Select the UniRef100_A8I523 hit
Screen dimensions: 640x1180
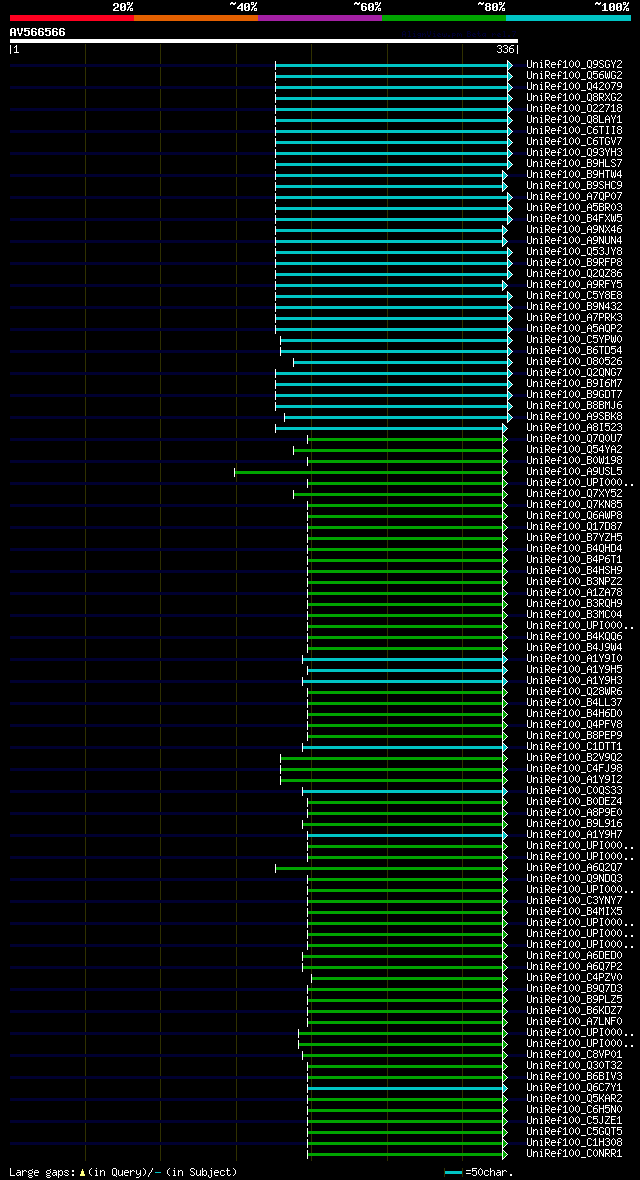pyautogui.click(x=574, y=427)
